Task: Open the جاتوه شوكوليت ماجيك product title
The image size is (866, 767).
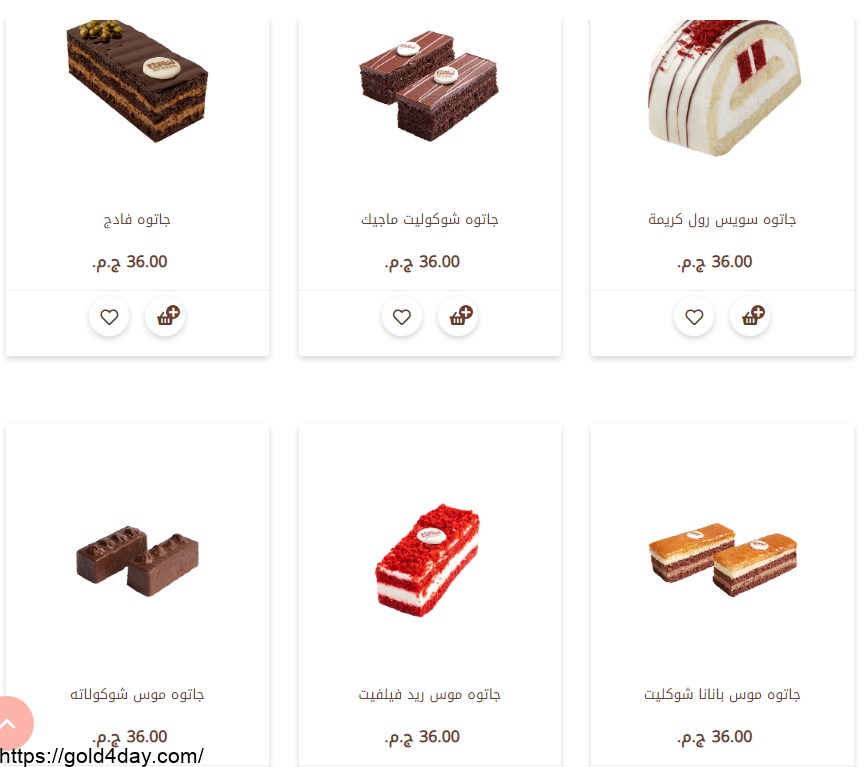Action: pyautogui.click(x=430, y=219)
